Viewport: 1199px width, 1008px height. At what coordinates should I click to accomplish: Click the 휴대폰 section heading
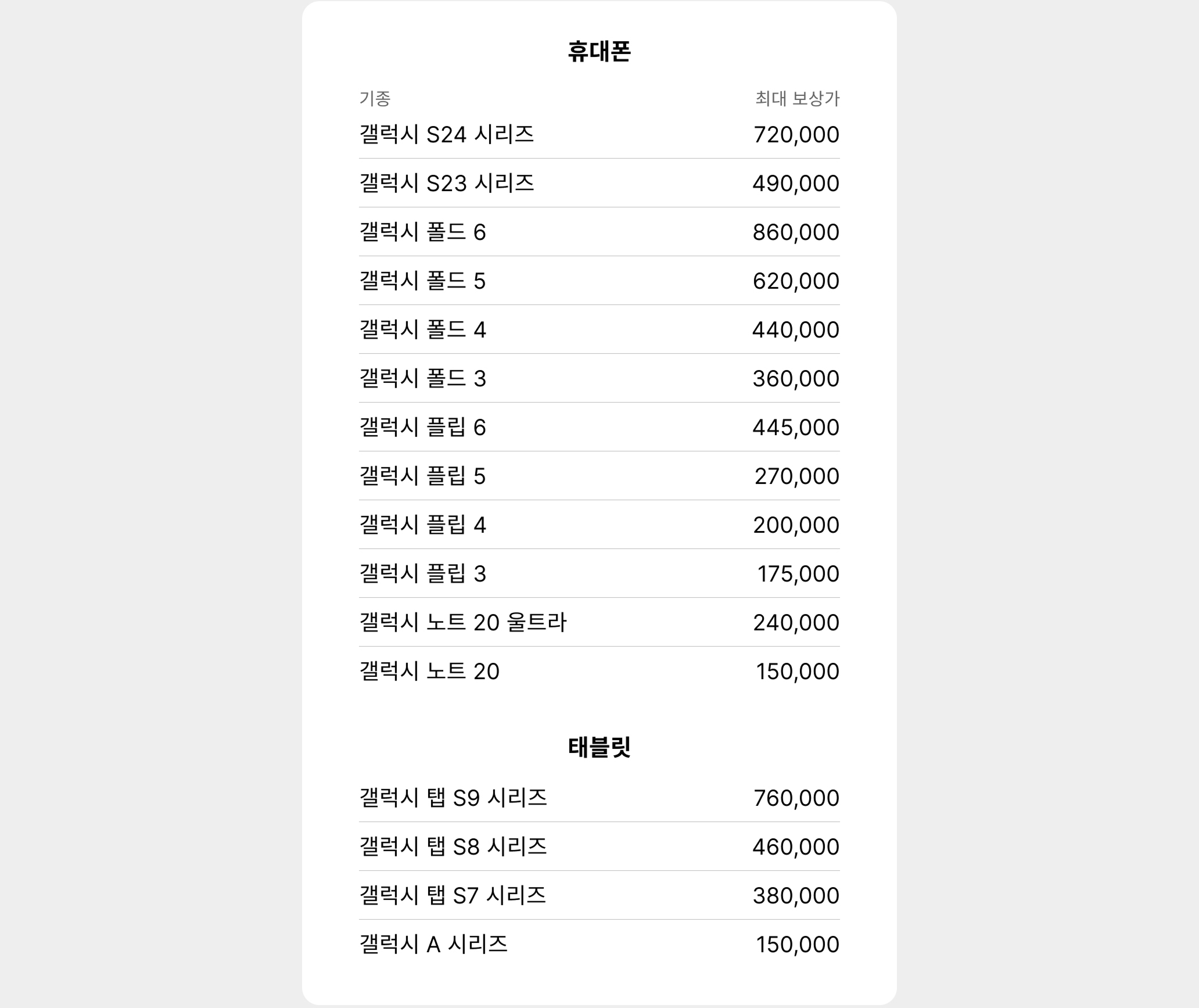(599, 51)
